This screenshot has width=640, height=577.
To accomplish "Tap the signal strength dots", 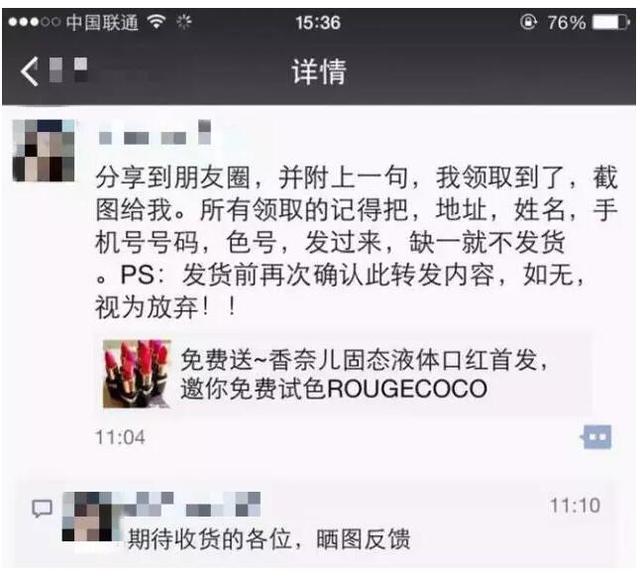I will tap(34, 22).
